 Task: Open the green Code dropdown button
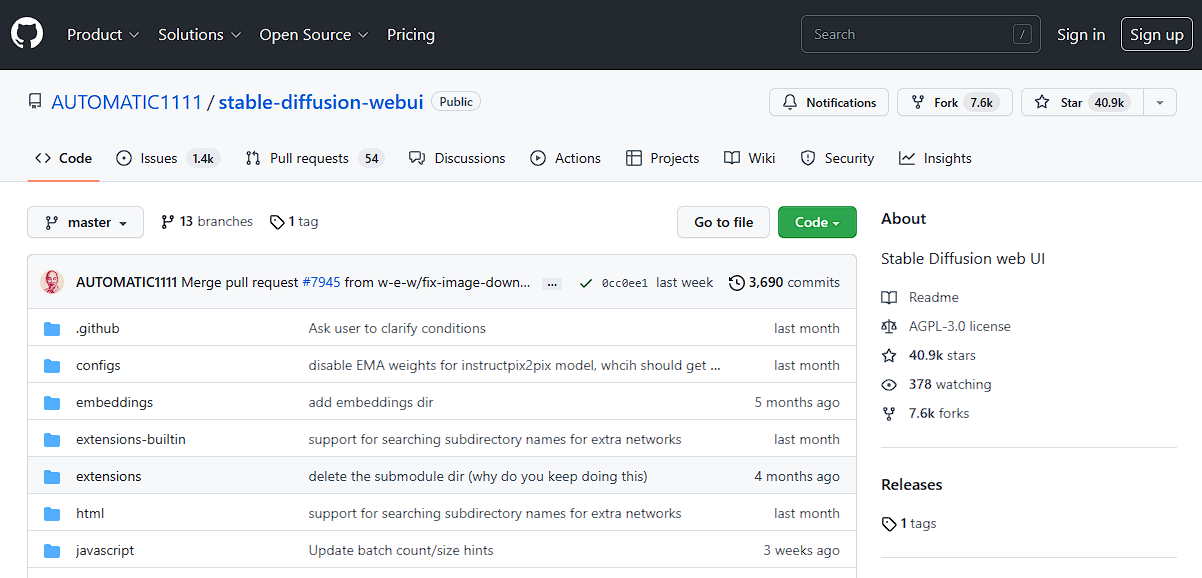pos(817,222)
